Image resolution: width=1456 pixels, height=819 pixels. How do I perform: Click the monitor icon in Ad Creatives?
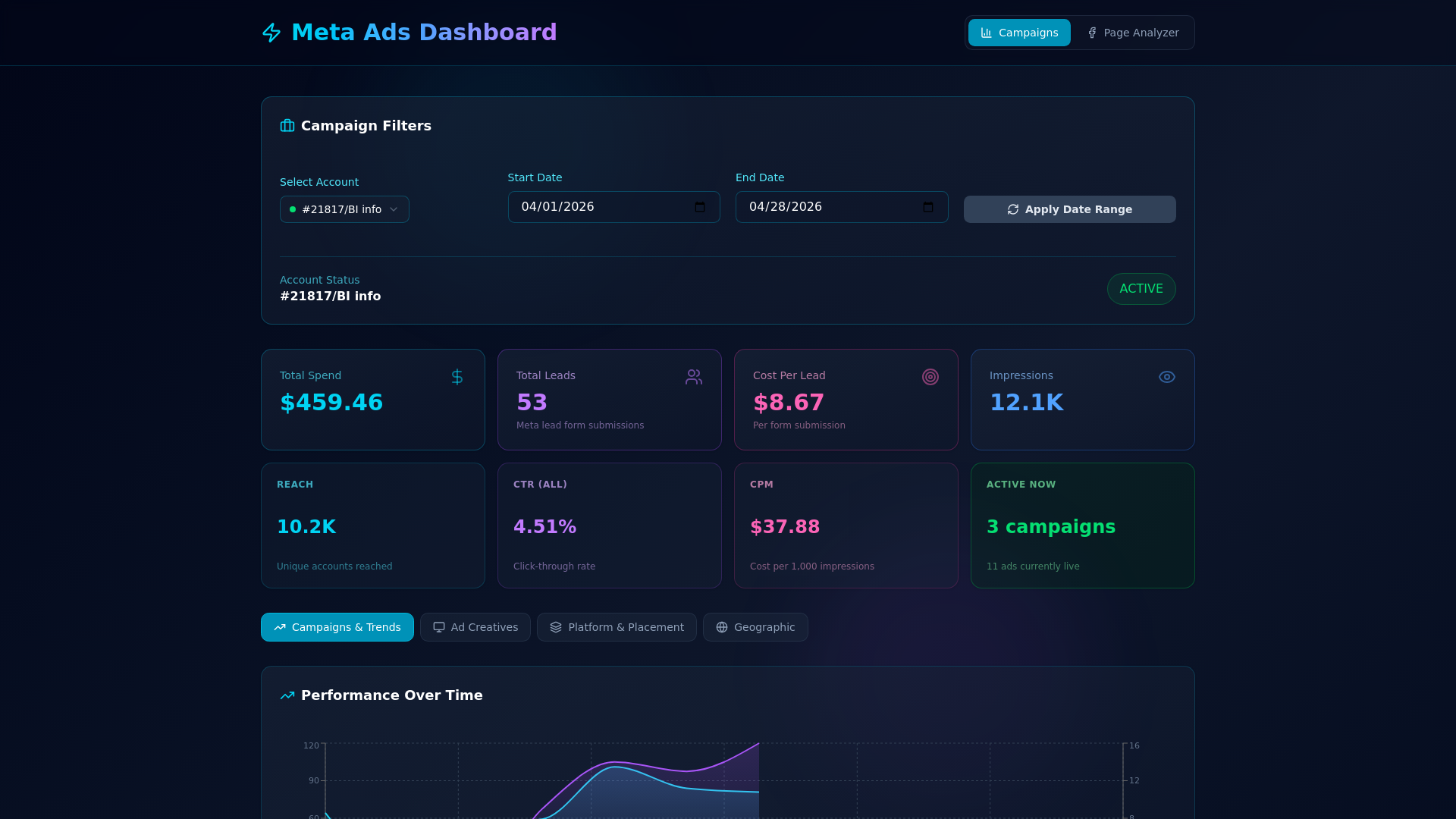pos(439,627)
